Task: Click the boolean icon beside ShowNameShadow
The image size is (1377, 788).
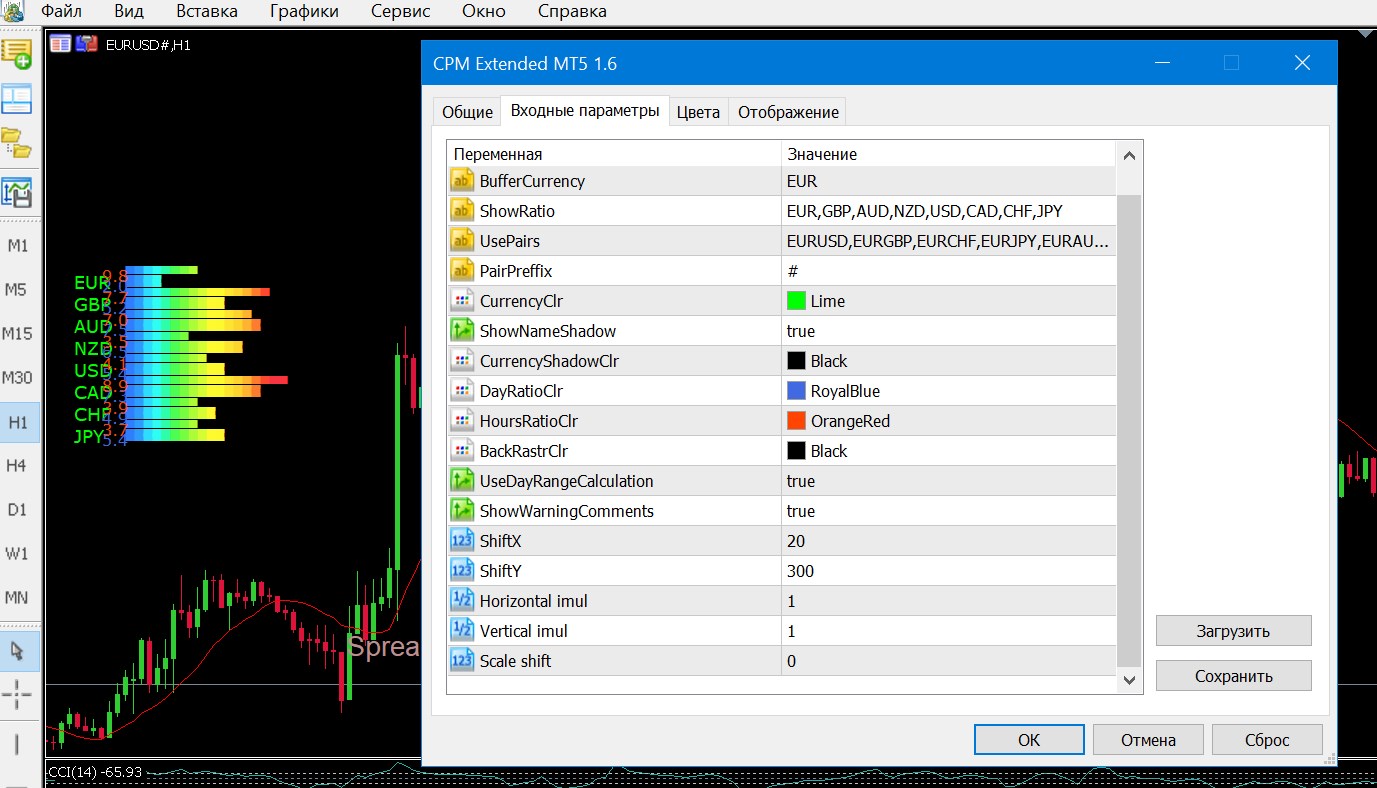Action: [x=462, y=331]
